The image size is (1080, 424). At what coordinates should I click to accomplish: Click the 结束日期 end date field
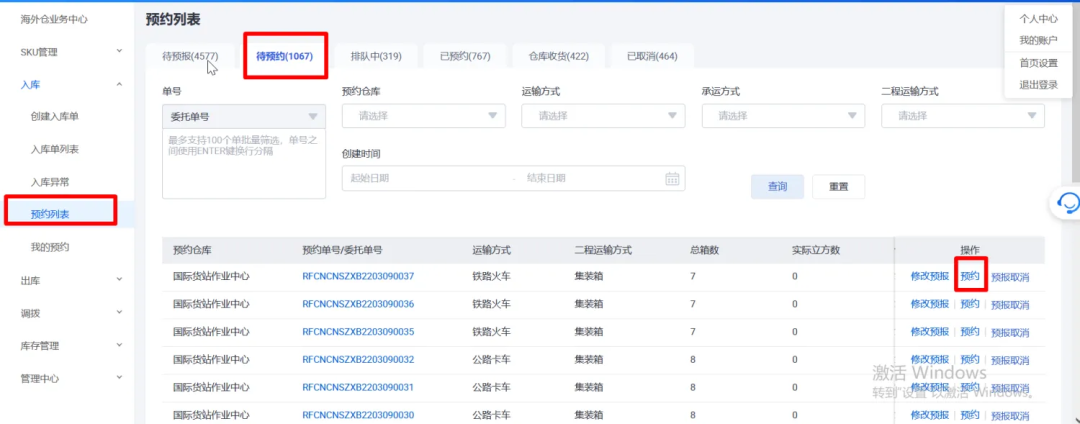pyautogui.click(x=589, y=178)
